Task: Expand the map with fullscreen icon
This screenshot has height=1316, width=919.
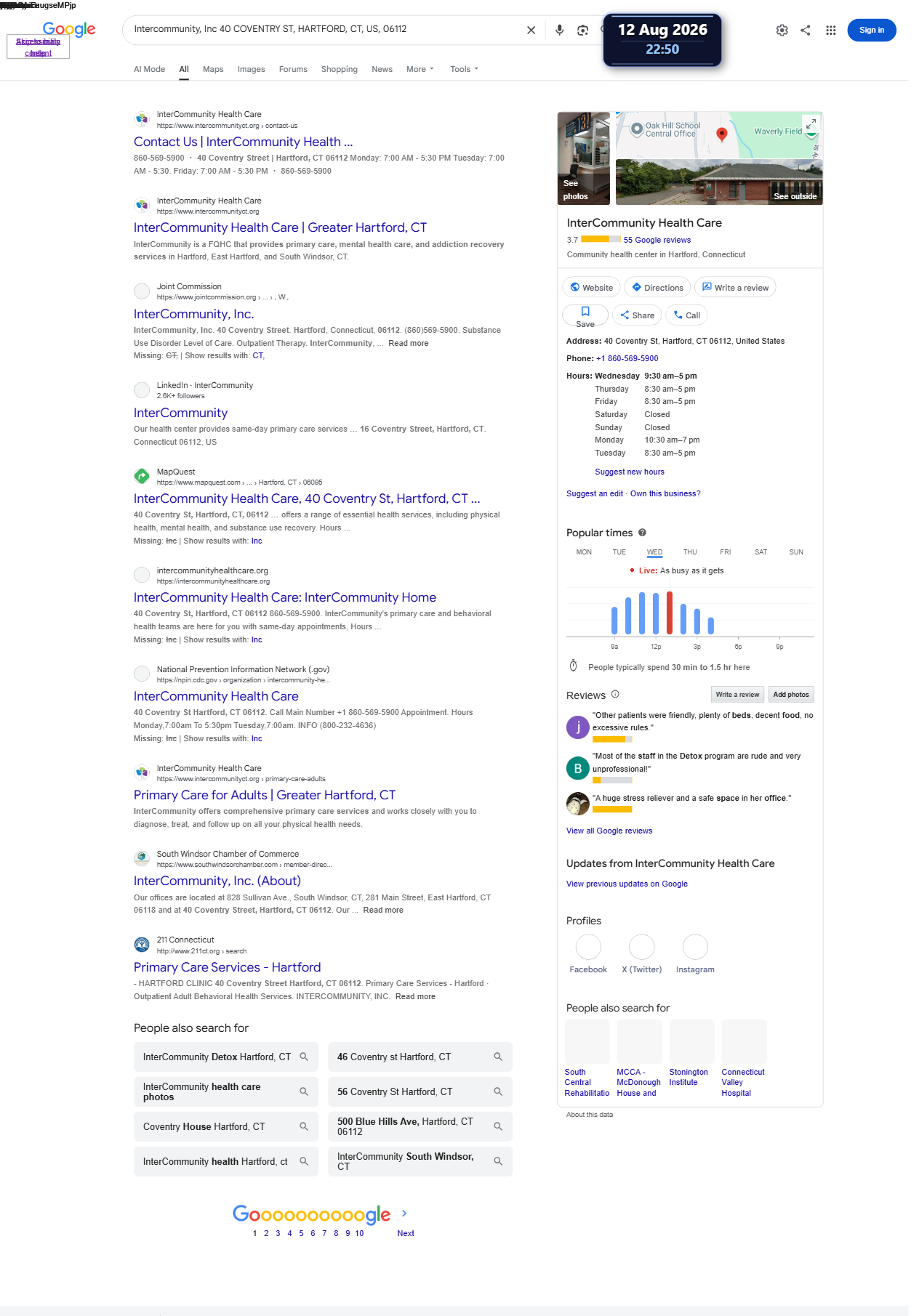Action: 811,124
